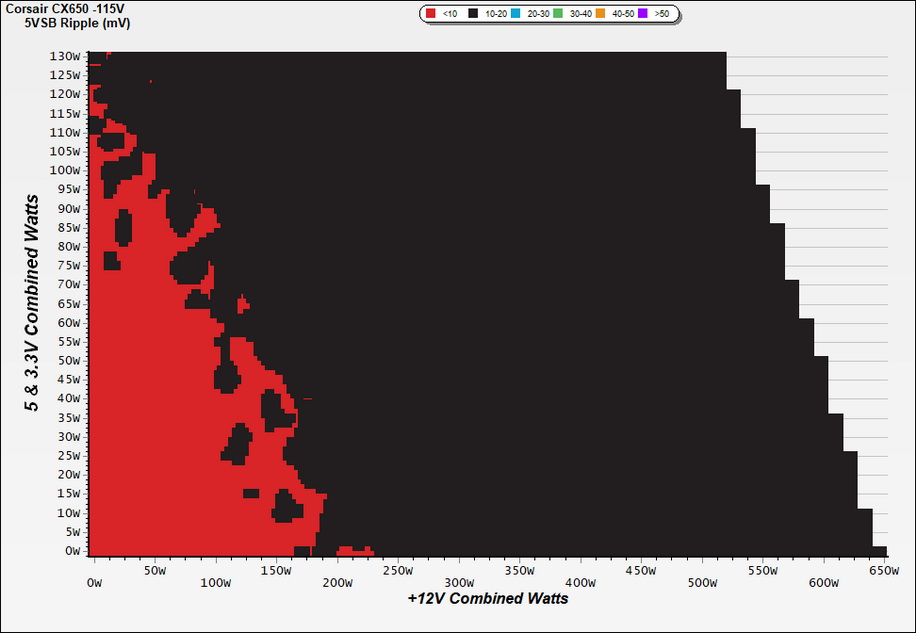This screenshot has height=633, width=916.
Task: Click the '600W' x-axis label
Action: click(x=824, y=583)
